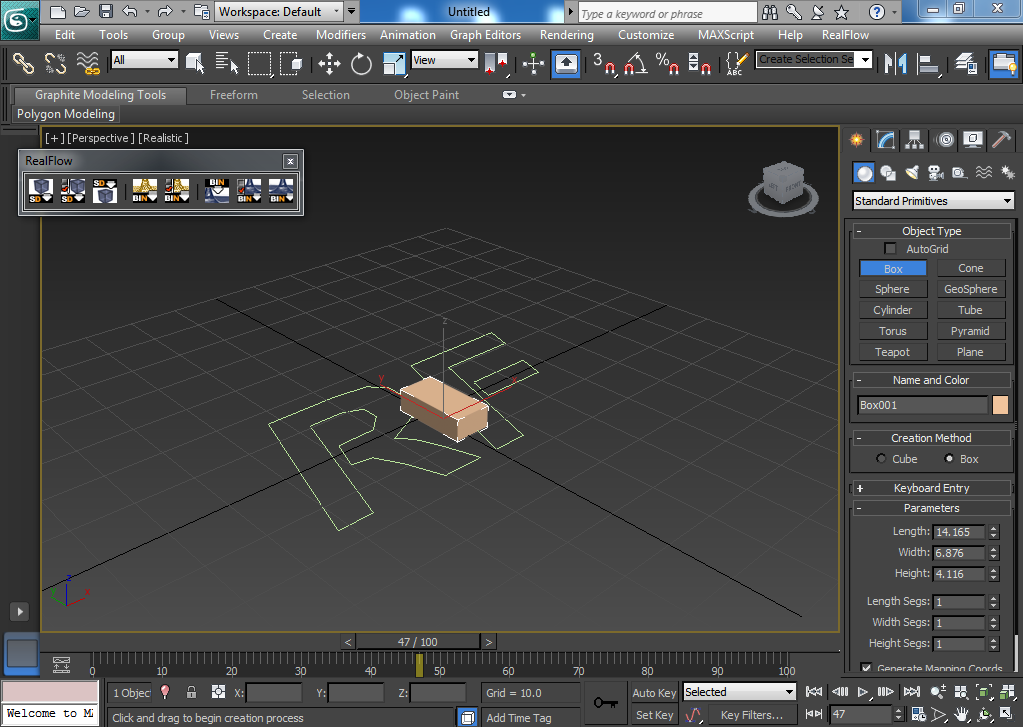
Task: Open the Selected key filter dropdown
Action: [x=739, y=692]
